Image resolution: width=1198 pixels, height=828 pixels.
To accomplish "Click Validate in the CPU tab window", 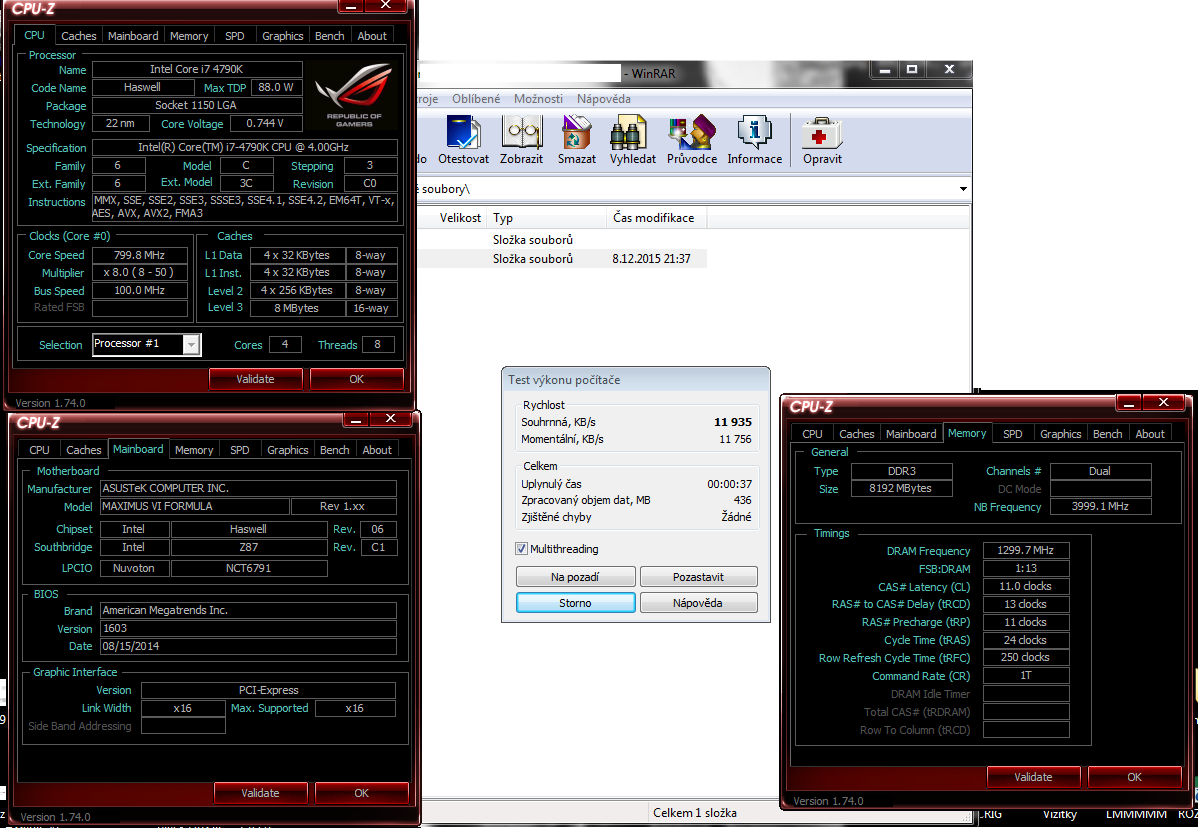I will coord(255,379).
